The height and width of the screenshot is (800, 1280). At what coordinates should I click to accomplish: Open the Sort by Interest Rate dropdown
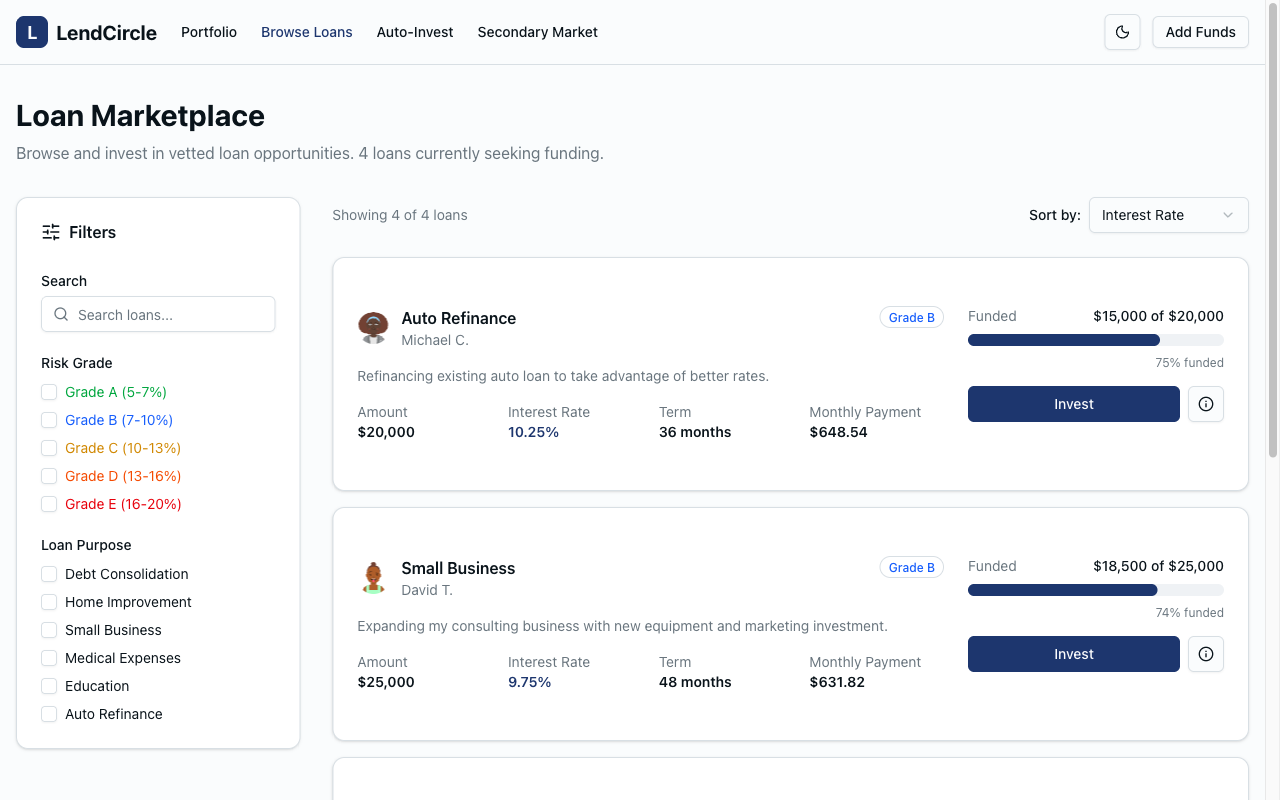[1168, 215]
